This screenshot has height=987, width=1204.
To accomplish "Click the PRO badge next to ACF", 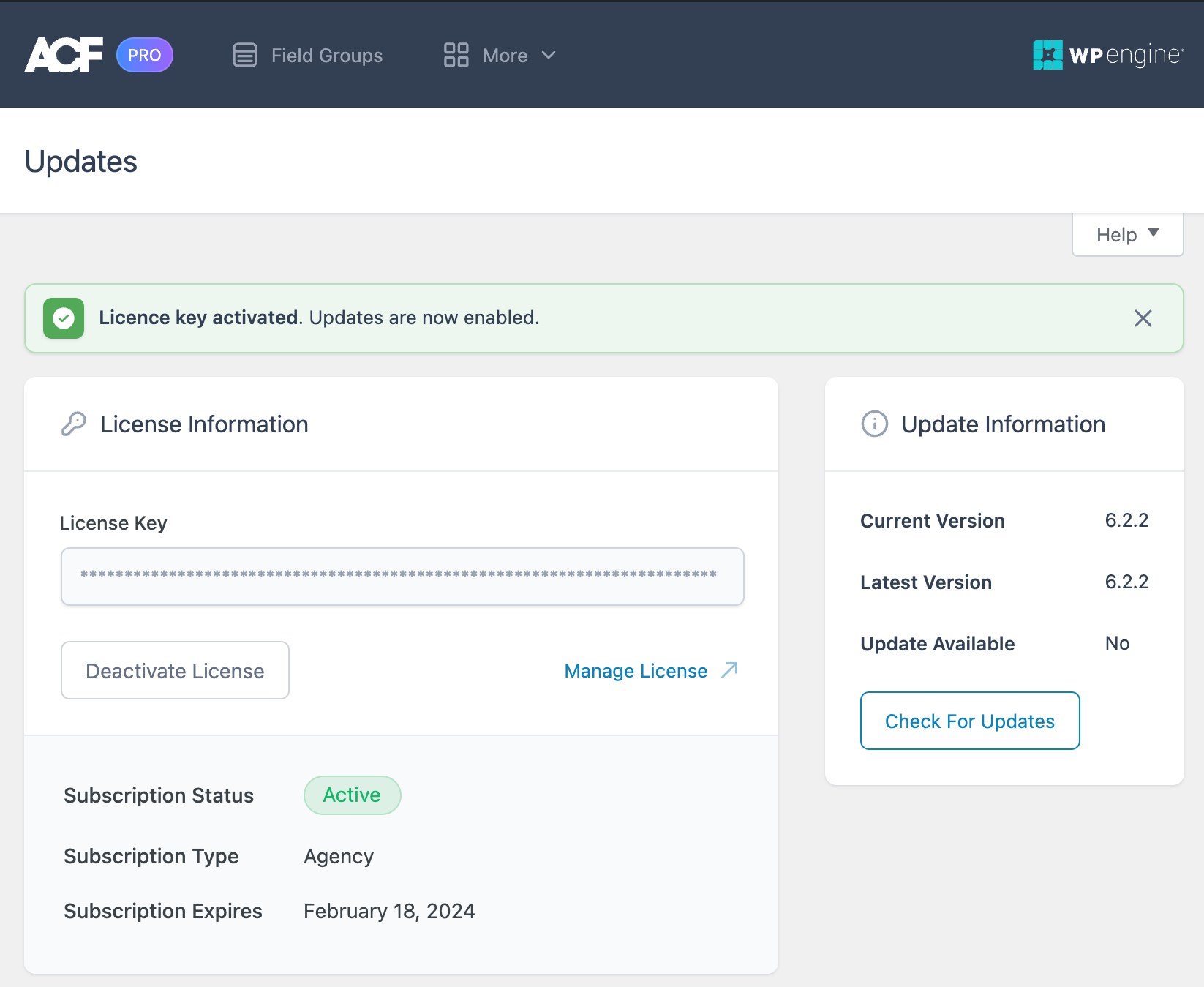I will pyautogui.click(x=144, y=54).
